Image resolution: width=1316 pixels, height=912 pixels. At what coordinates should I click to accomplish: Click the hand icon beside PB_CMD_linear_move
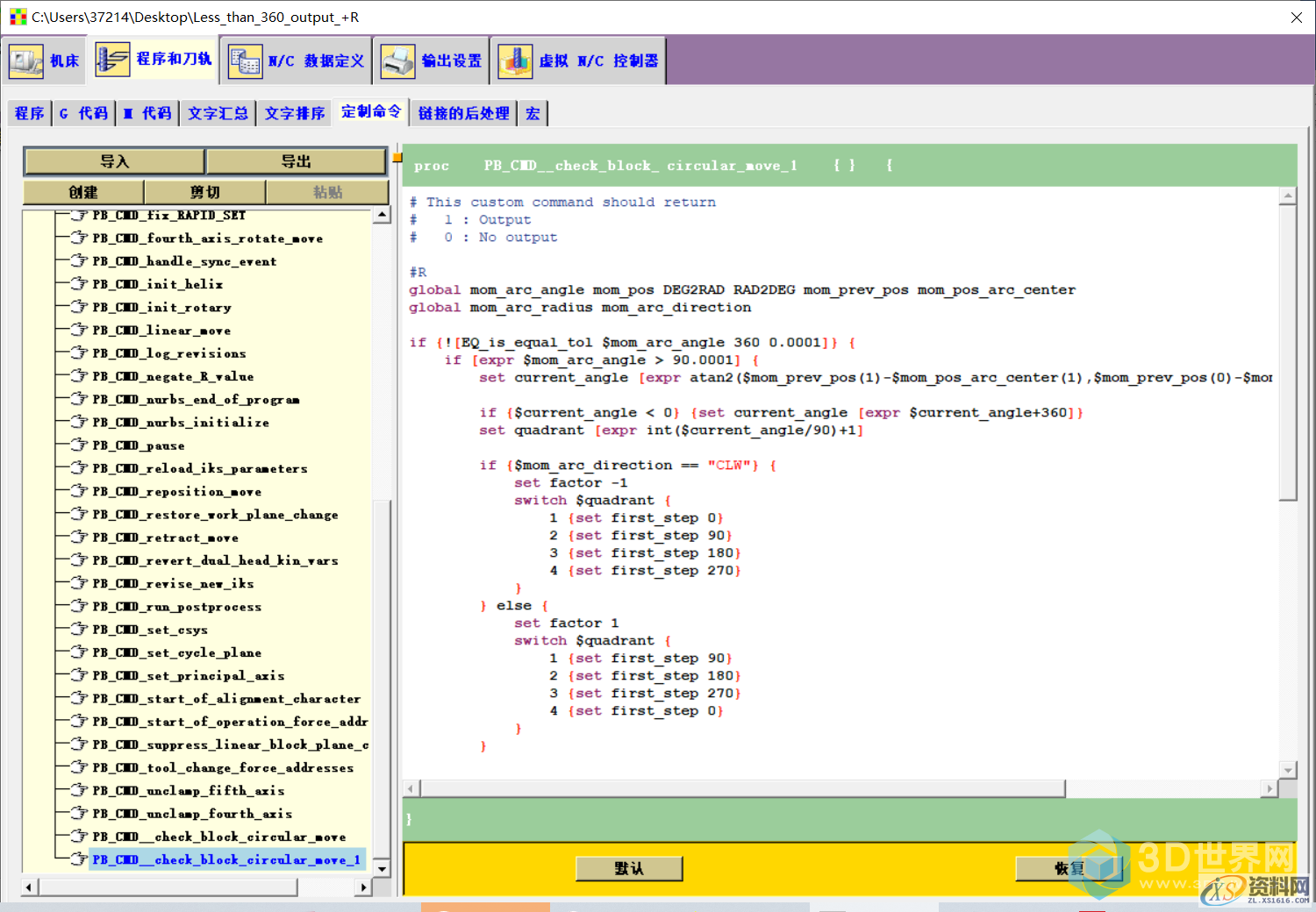[80, 330]
